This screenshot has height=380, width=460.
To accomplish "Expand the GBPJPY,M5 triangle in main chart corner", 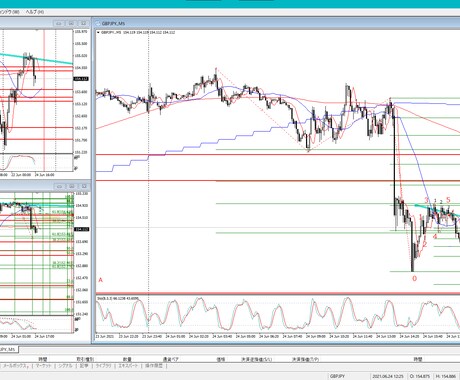I will [98, 33].
